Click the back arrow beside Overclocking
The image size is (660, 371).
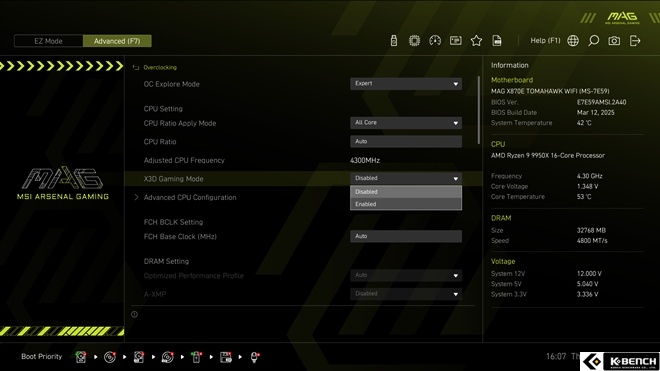136,67
